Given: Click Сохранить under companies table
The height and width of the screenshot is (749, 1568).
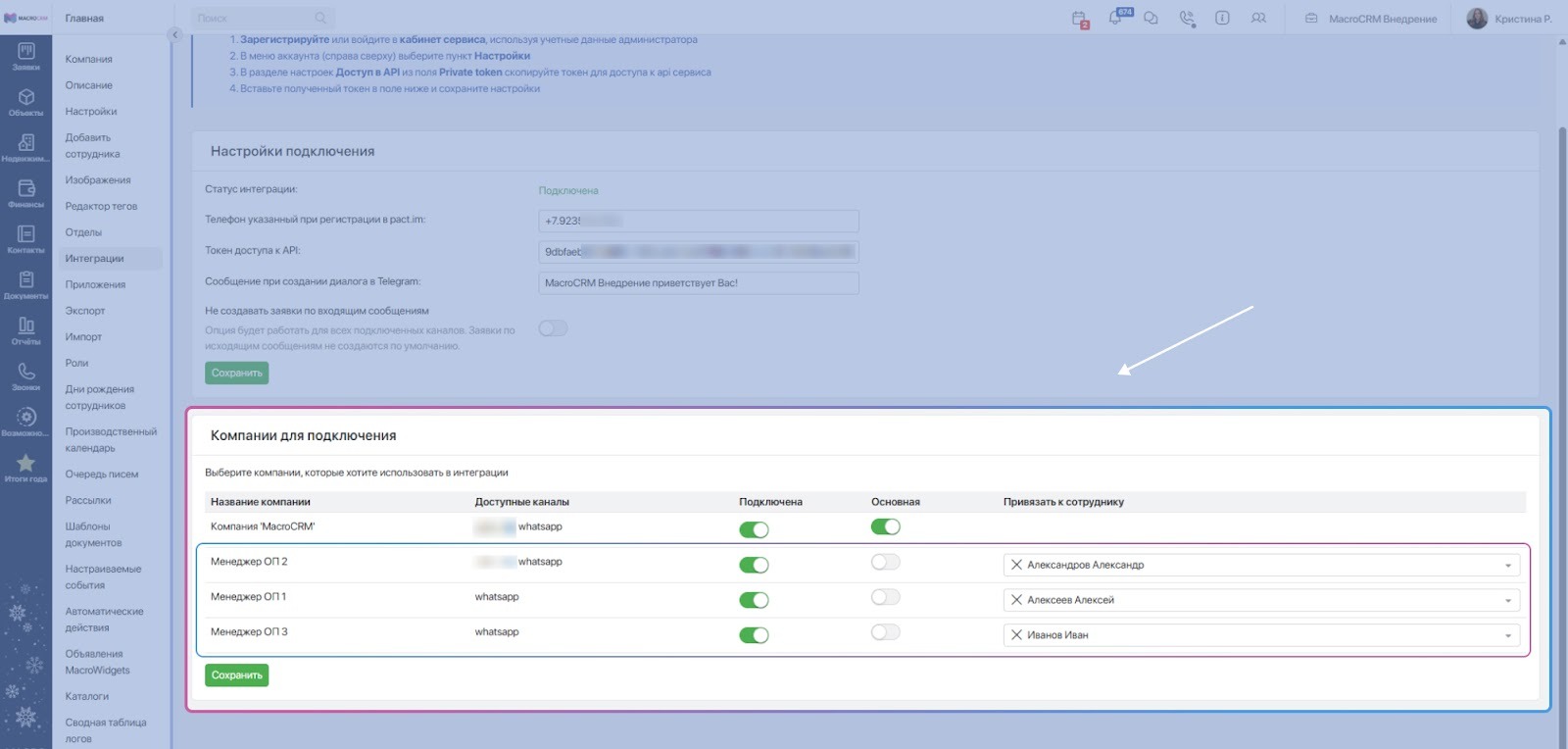Looking at the screenshot, I should click(x=237, y=675).
